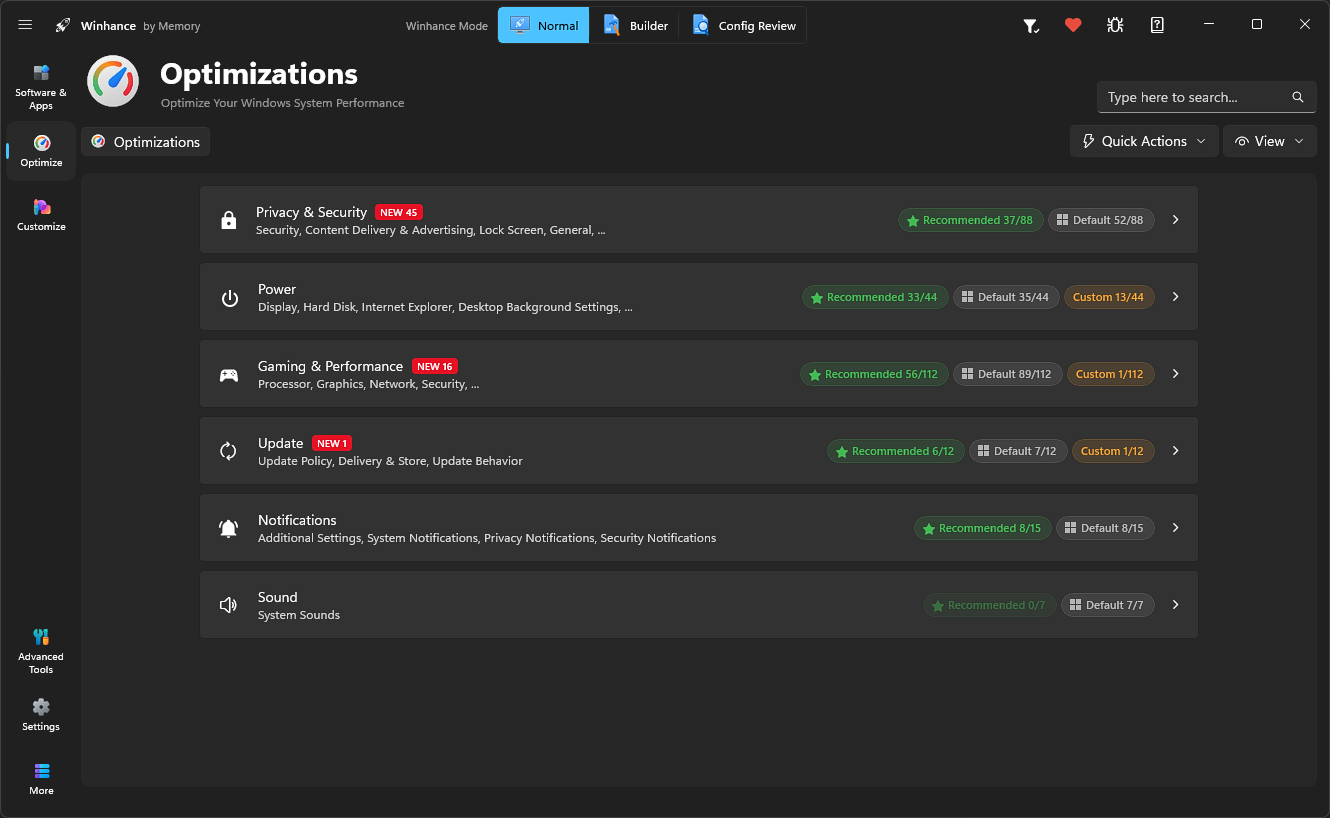Open the hamburger navigation menu
The width and height of the screenshot is (1330, 818).
point(25,25)
